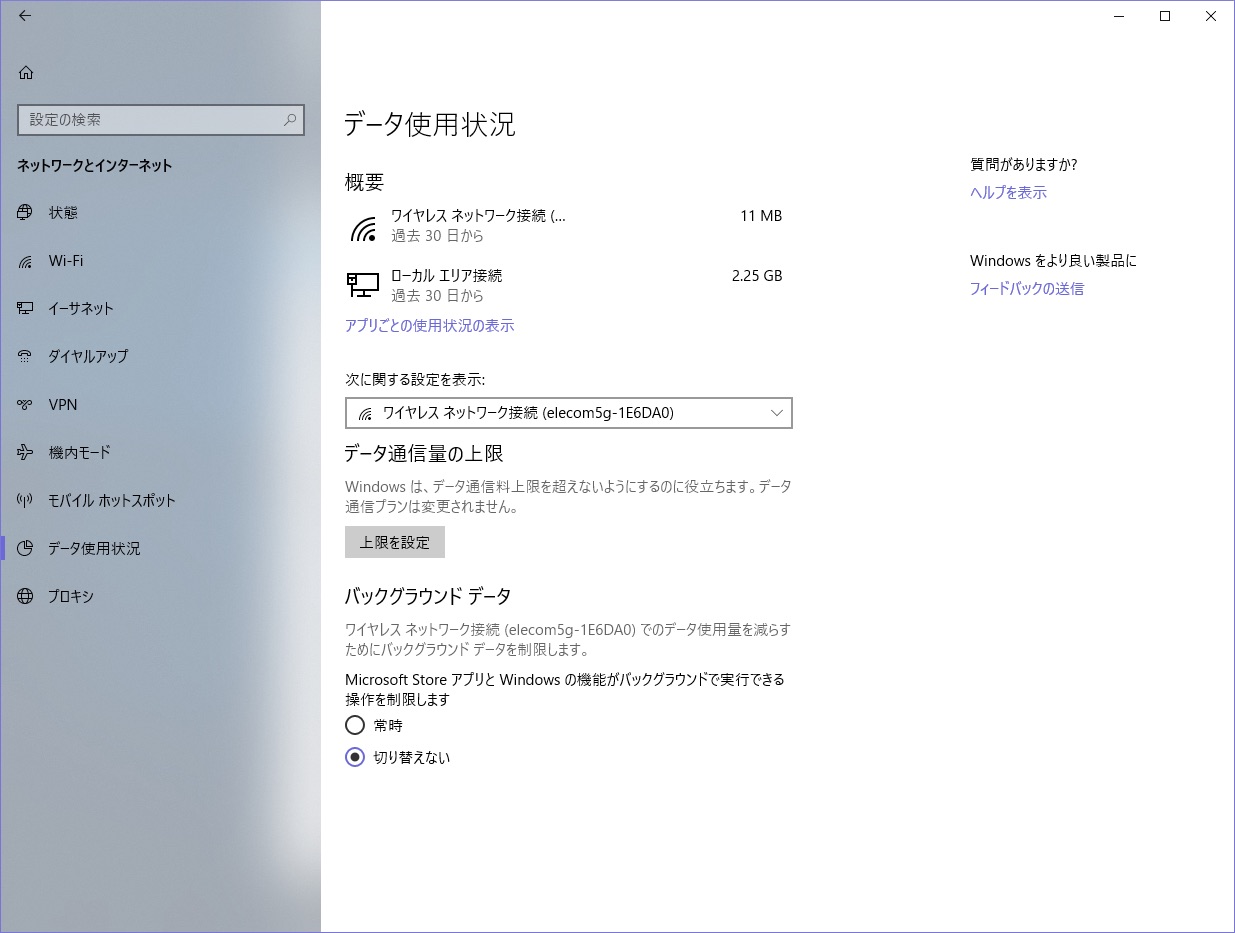This screenshot has height=933, width=1235.
Task: Click the 11 MB usage value
Action: point(761,216)
